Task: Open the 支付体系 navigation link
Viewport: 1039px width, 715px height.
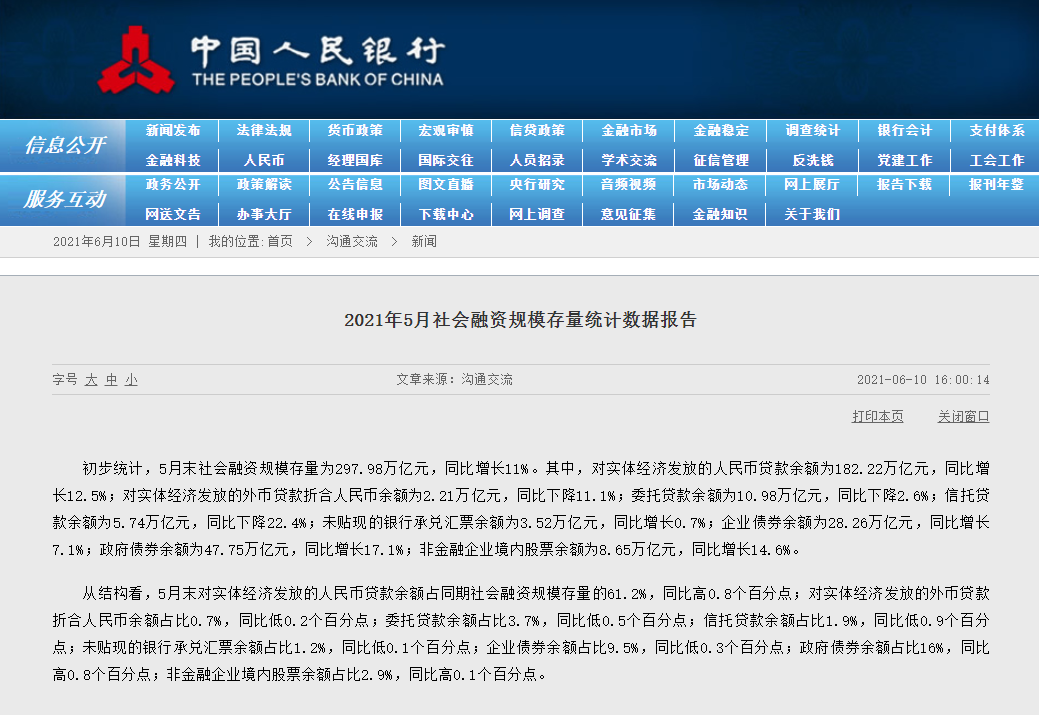Action: point(996,131)
